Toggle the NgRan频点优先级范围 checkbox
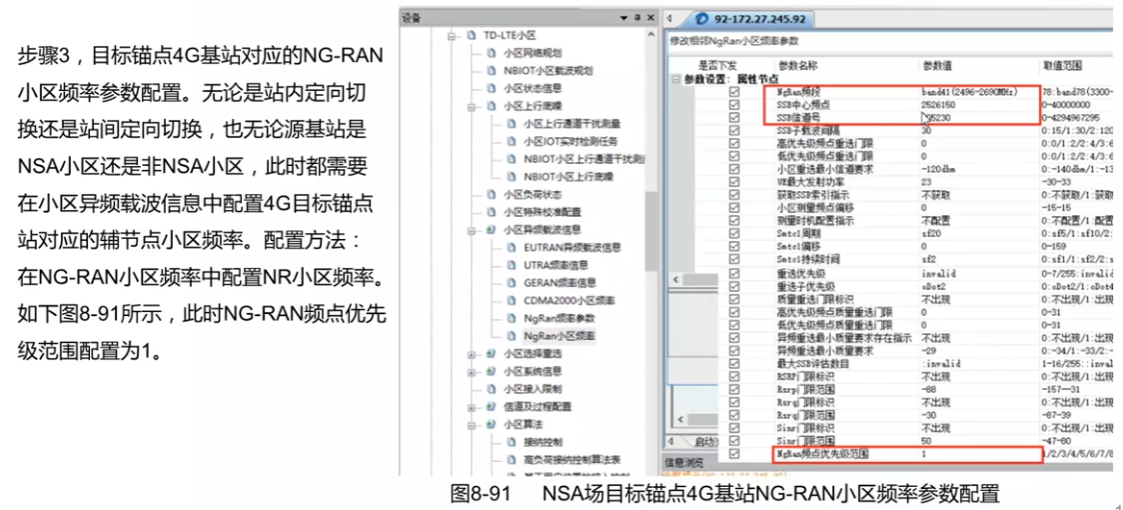This screenshot has height=510, width=1123. click(733, 454)
